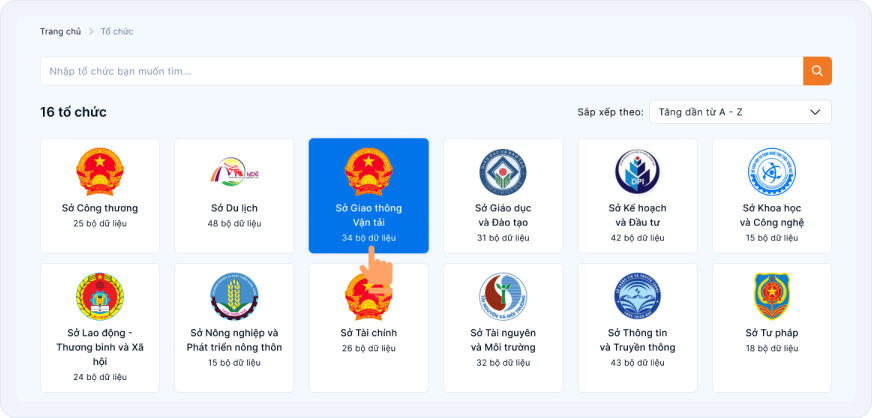The height and width of the screenshot is (418, 872).
Task: Open Sở Du lịch title
Action: click(234, 208)
